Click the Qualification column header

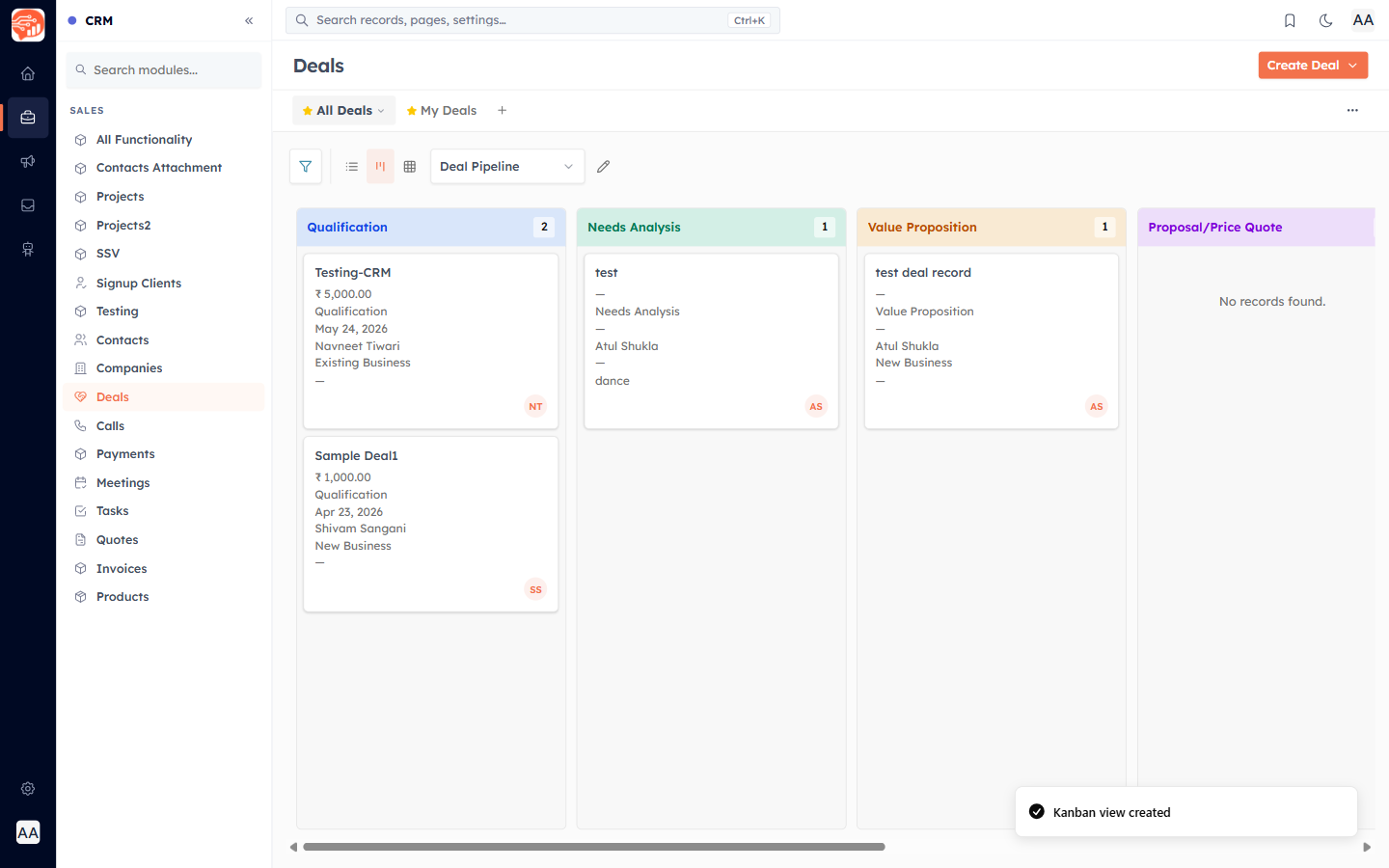430,228
